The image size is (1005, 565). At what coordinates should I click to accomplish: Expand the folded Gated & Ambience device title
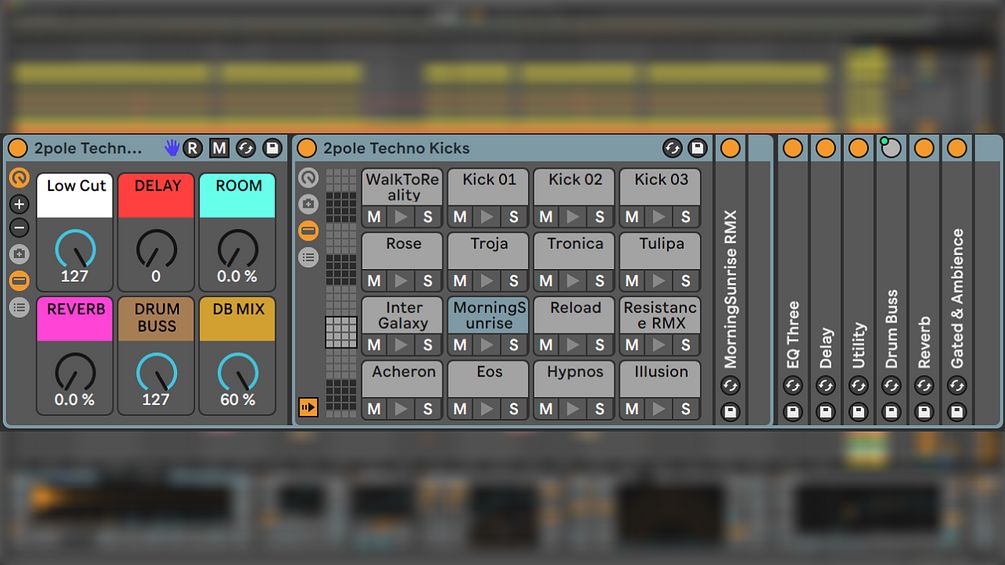tap(957, 299)
